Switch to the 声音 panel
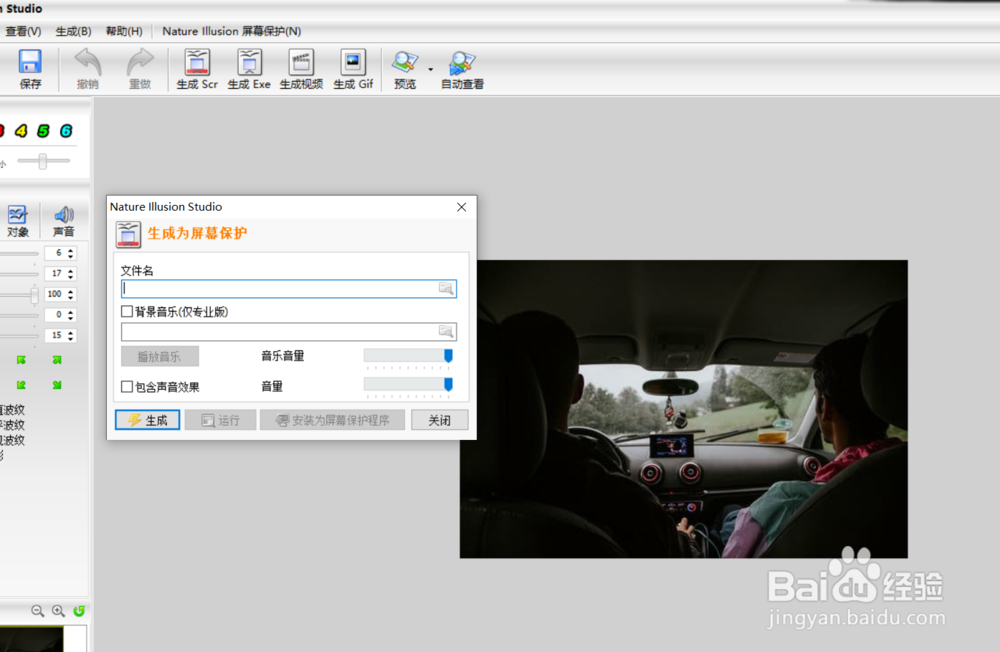This screenshot has width=1000, height=652. (63, 221)
